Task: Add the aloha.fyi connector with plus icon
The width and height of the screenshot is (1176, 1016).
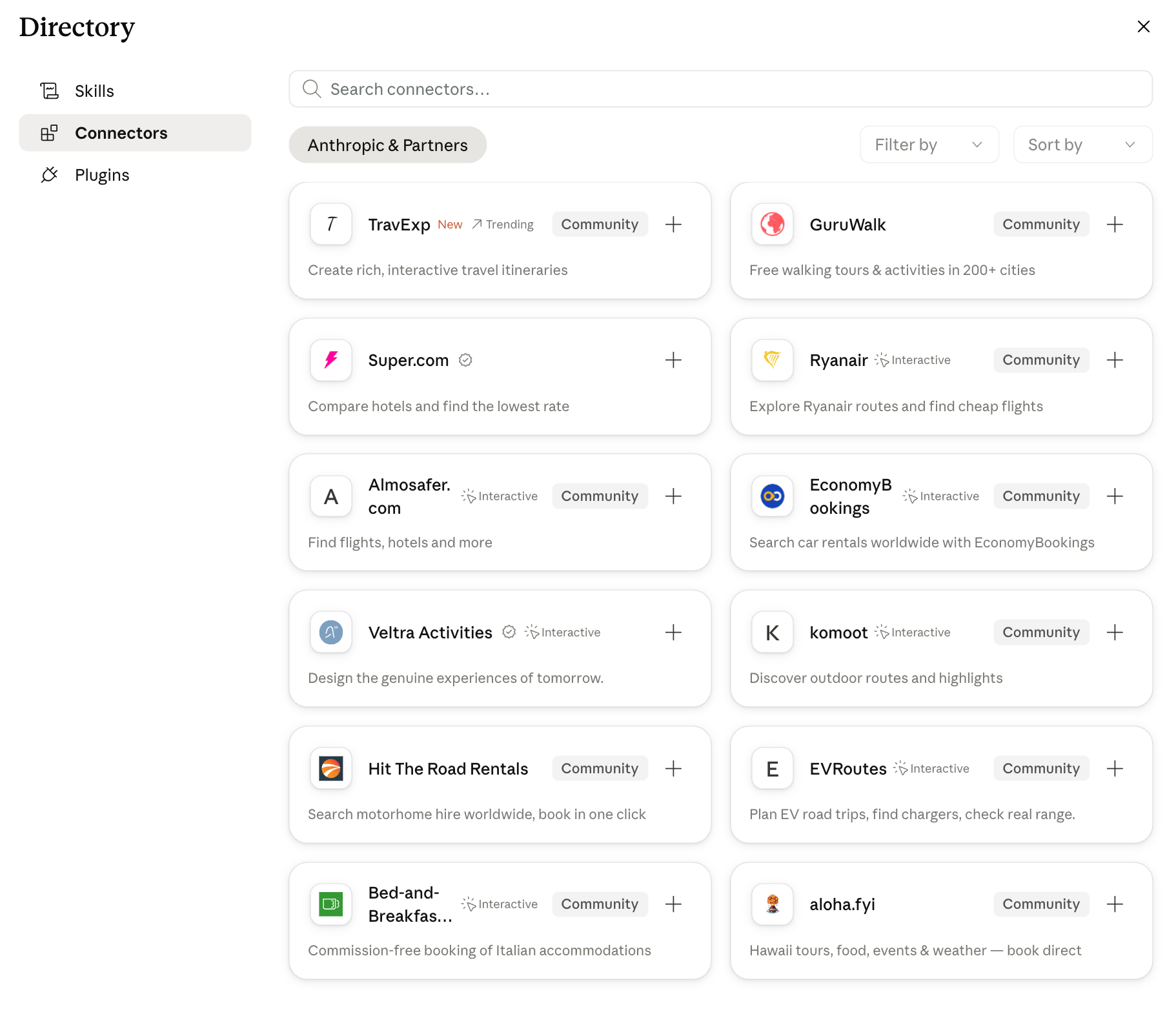Action: [x=1115, y=904]
